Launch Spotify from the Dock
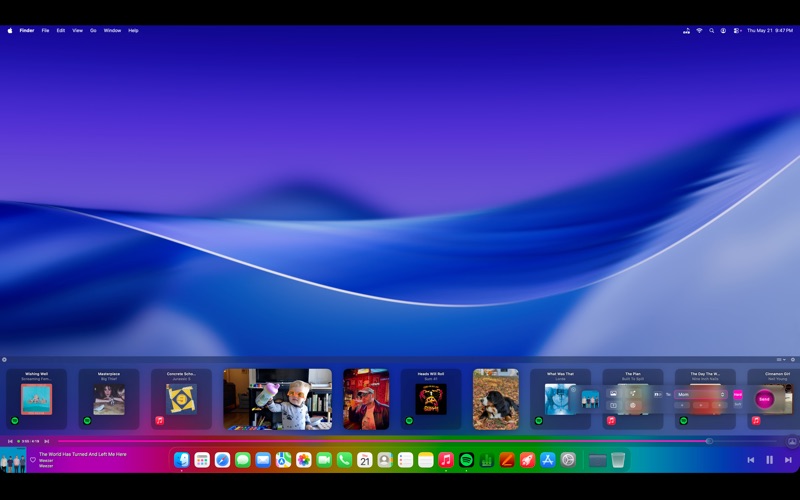The image size is (800, 500). [x=466, y=460]
